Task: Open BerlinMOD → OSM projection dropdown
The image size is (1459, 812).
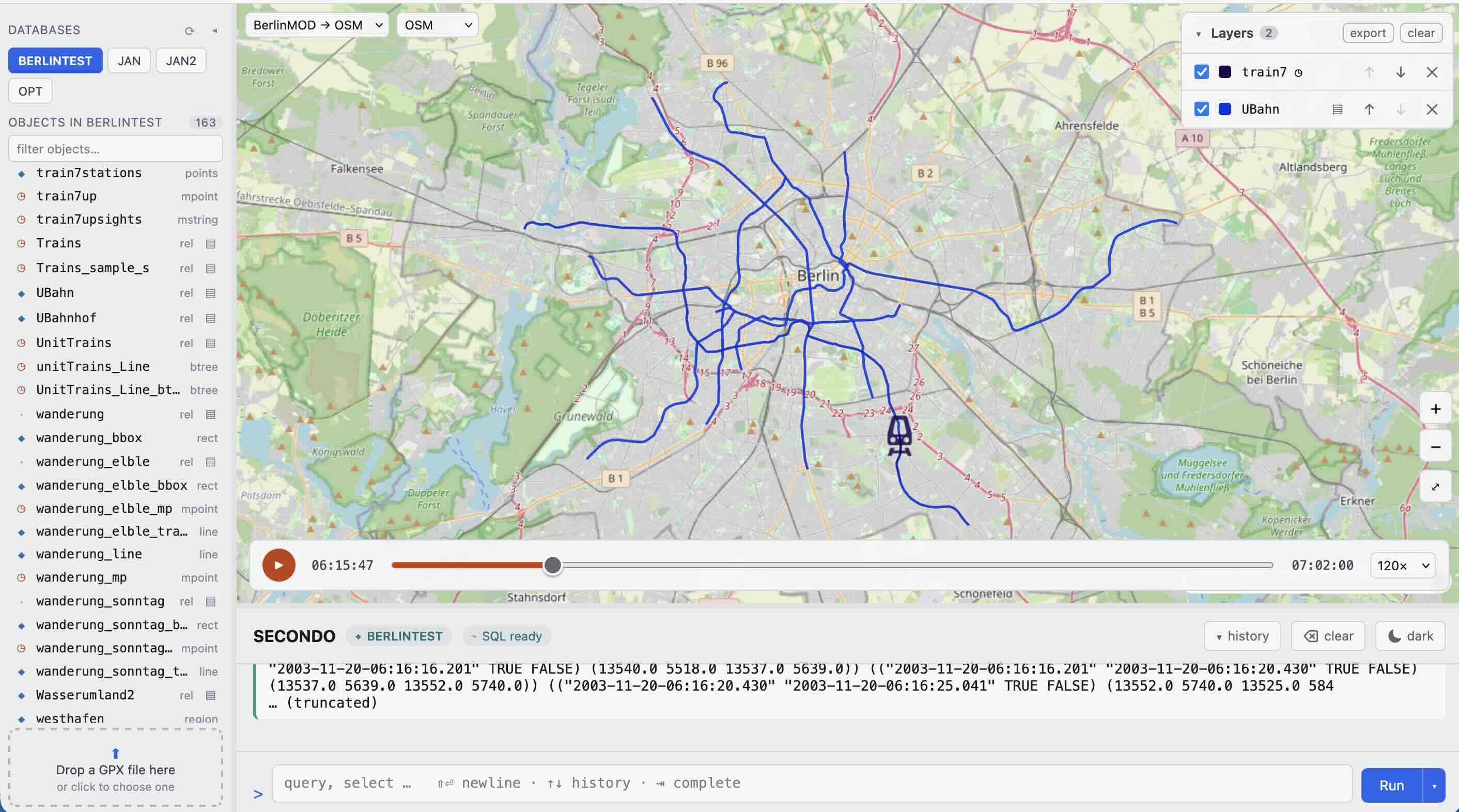Action: (x=317, y=25)
